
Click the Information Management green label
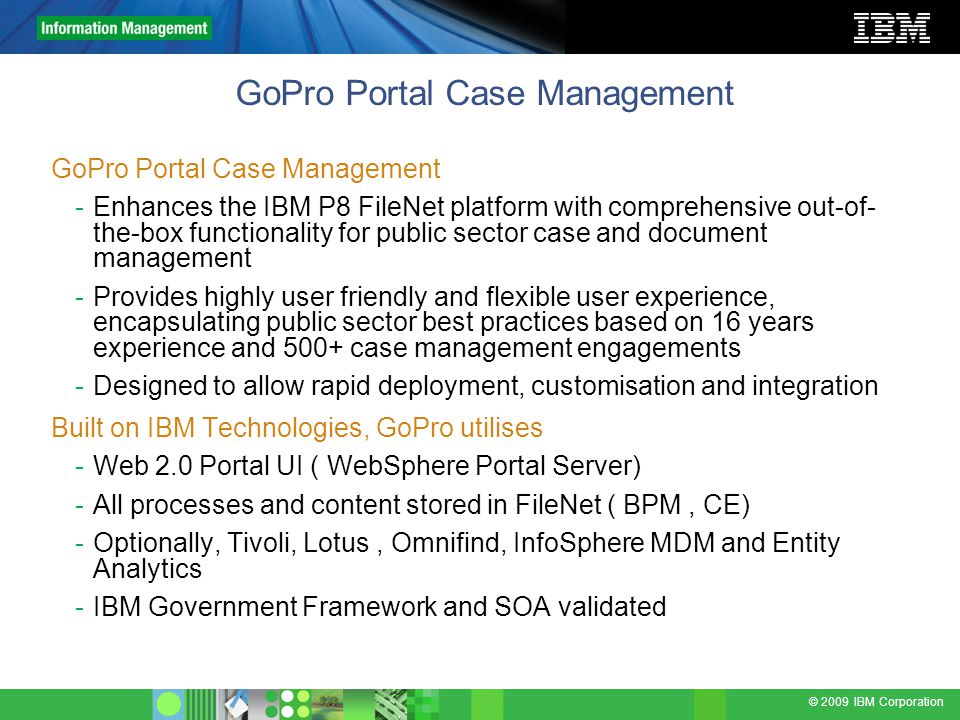(124, 28)
